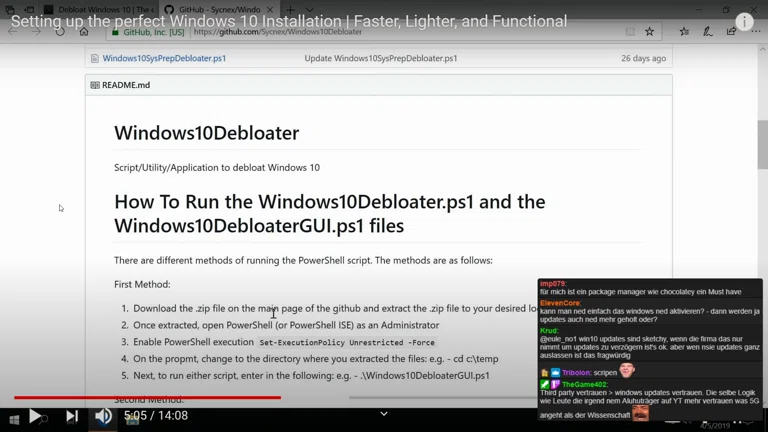The height and width of the screenshot is (432, 768).
Task: Open the video info card icon
Action: 744,22
